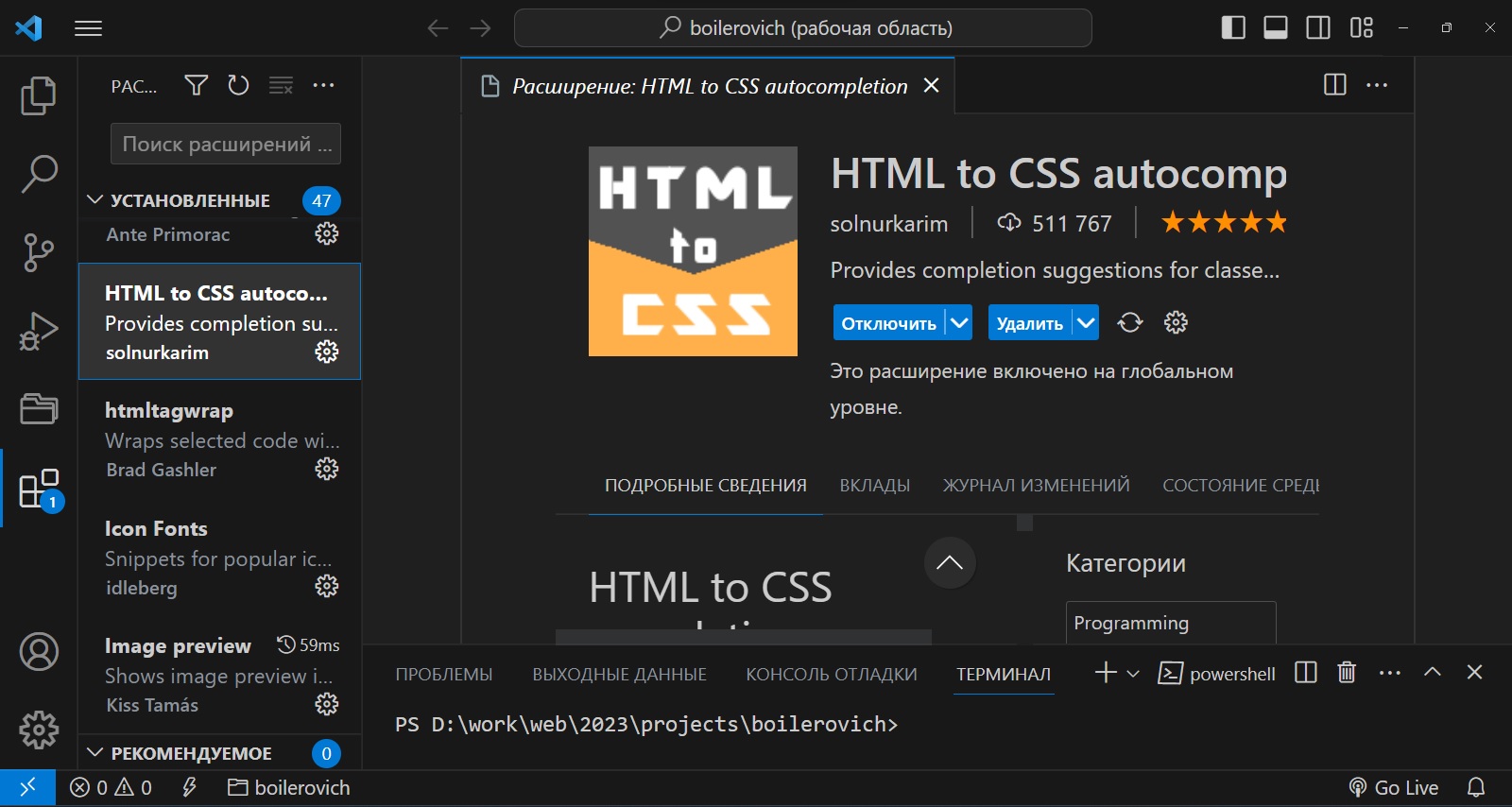Open manage gear for Icon Fonts extension
1512x807 pixels.
(327, 586)
